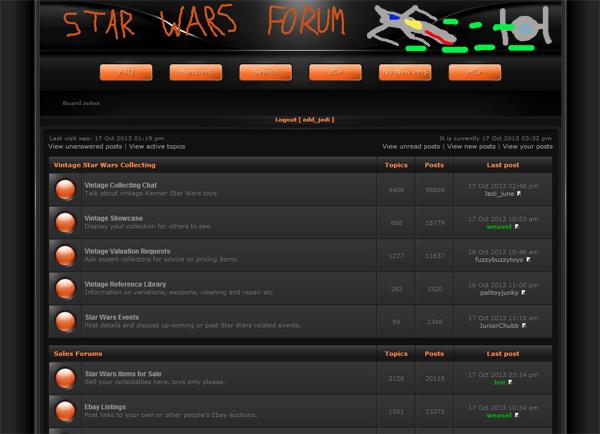
Task: Click "Talk about vintage Kenner Star Wars toys" description
Action: click(x=151, y=193)
